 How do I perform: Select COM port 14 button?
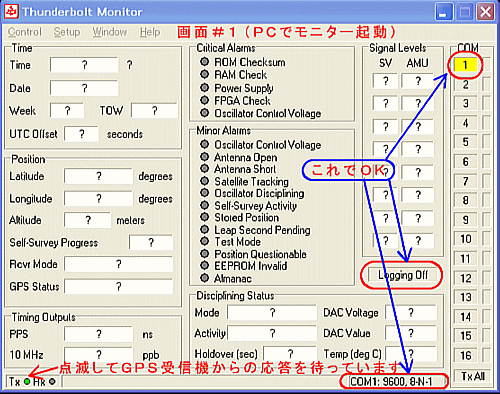pyautogui.click(x=465, y=316)
